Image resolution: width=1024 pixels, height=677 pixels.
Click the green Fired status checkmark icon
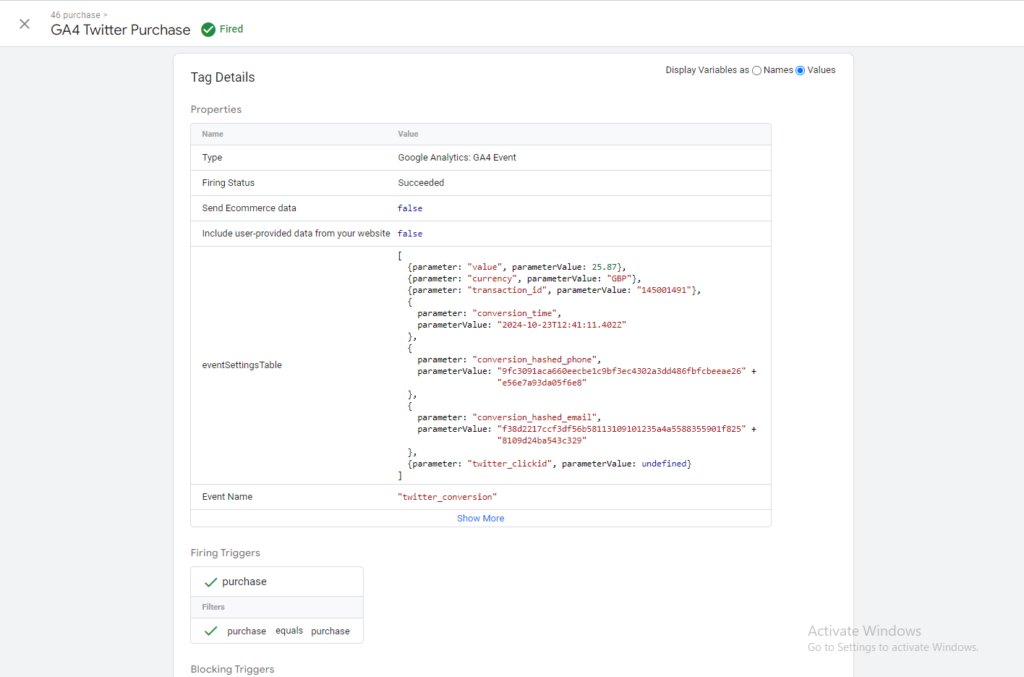pos(208,30)
